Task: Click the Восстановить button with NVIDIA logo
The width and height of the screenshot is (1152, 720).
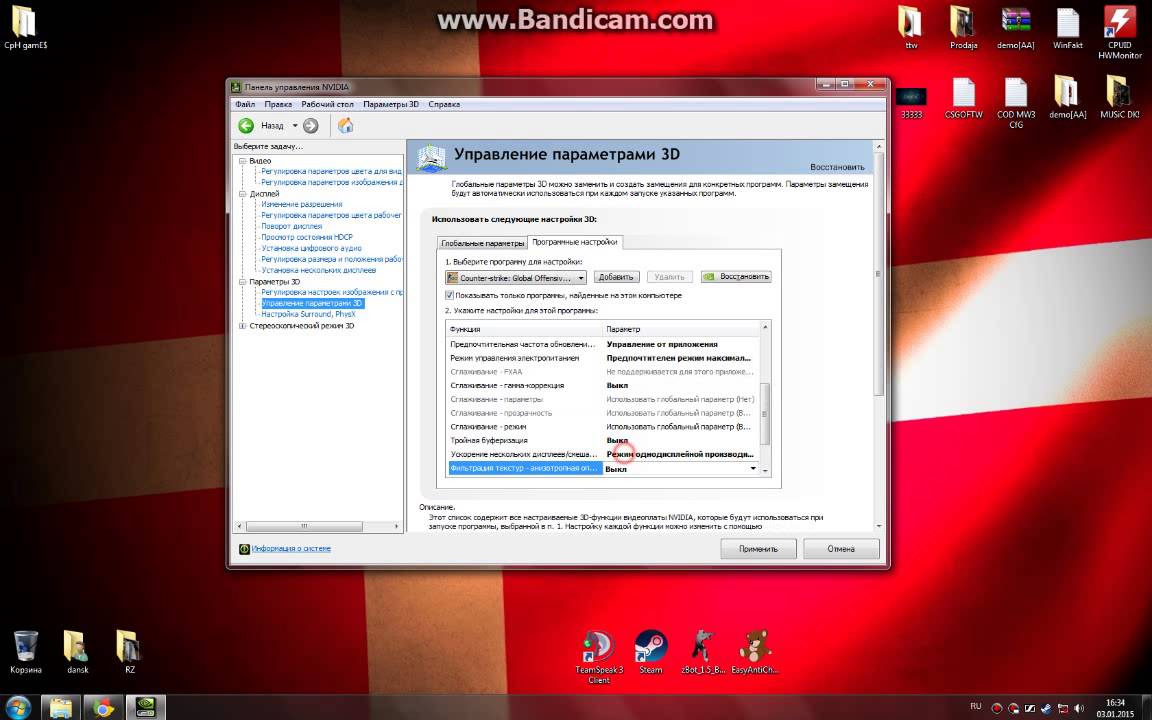Action: [735, 277]
